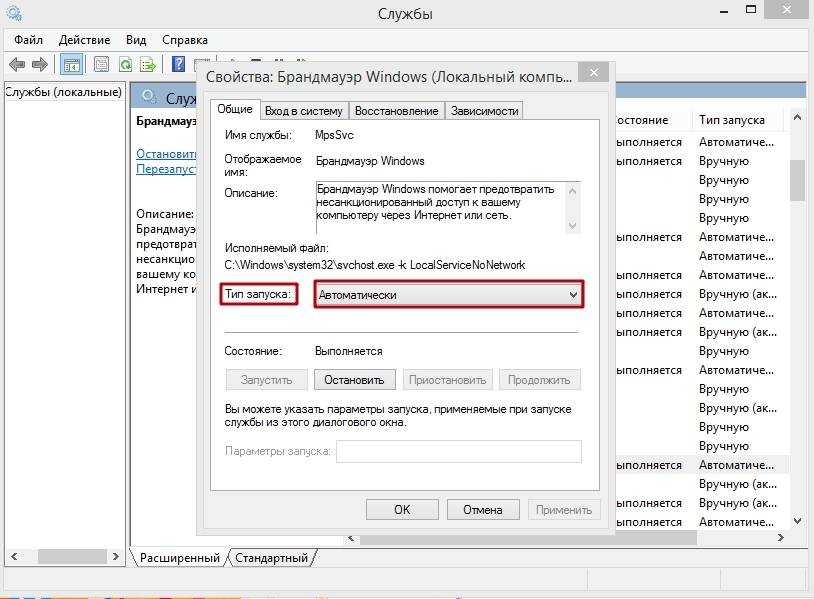Click the Отмена button
Screen dimensions: 814x599
[x=482, y=509]
